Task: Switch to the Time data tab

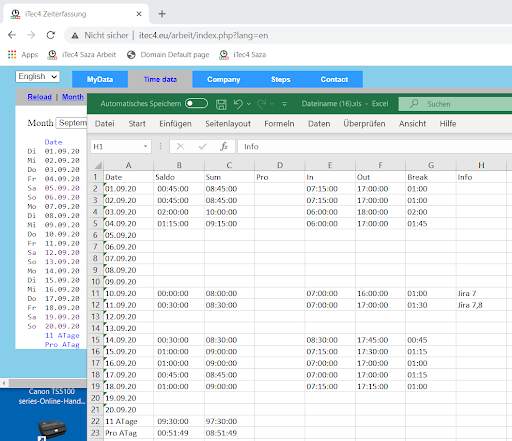Action: pyautogui.click(x=160, y=79)
